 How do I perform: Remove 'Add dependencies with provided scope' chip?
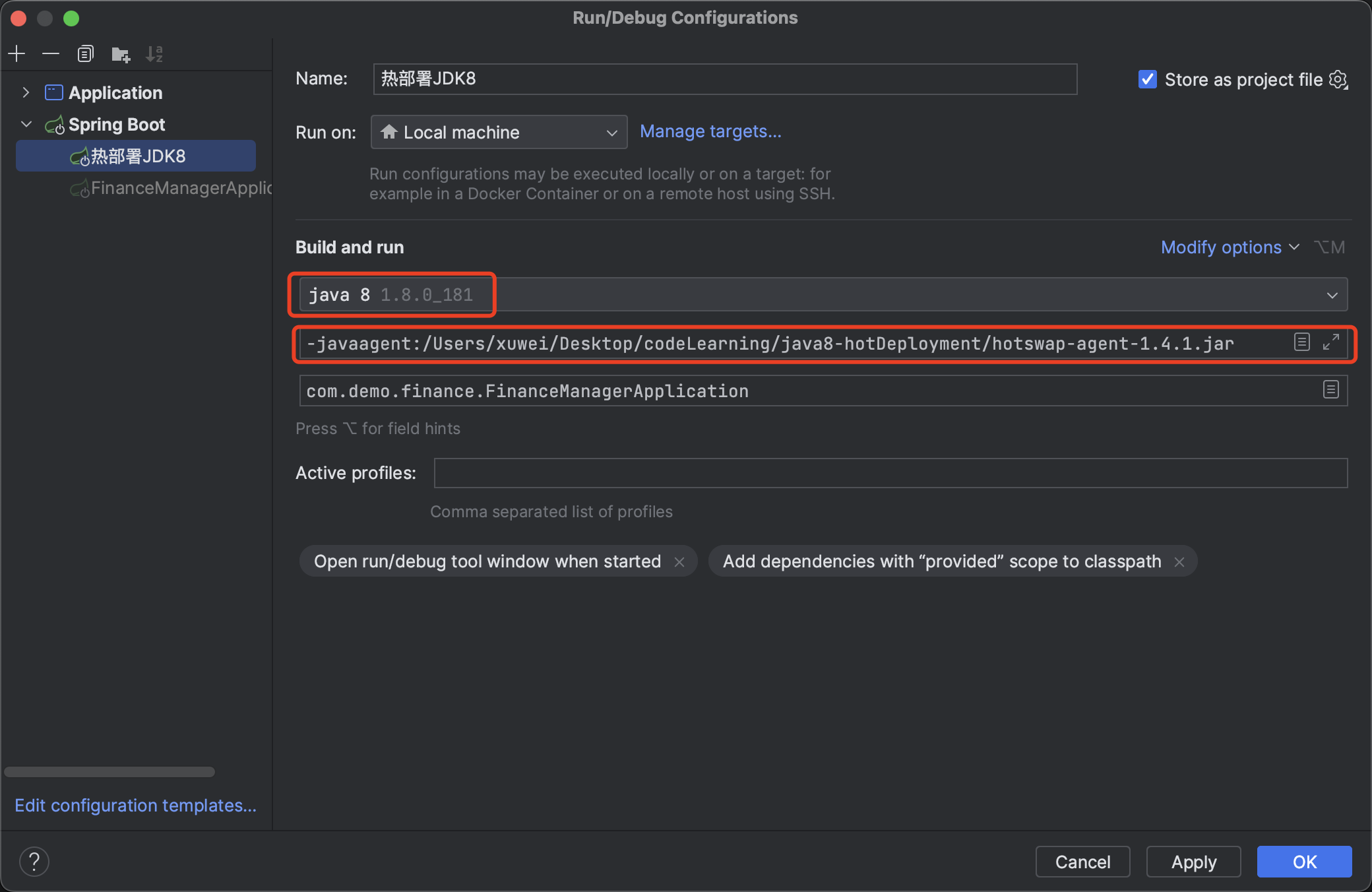(x=1179, y=561)
